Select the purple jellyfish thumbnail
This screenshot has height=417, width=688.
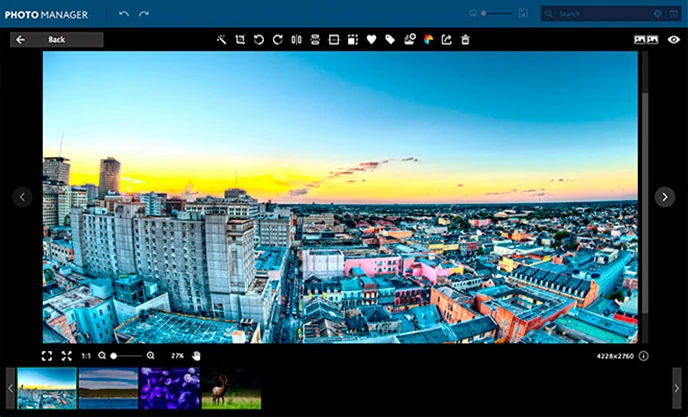coord(170,388)
